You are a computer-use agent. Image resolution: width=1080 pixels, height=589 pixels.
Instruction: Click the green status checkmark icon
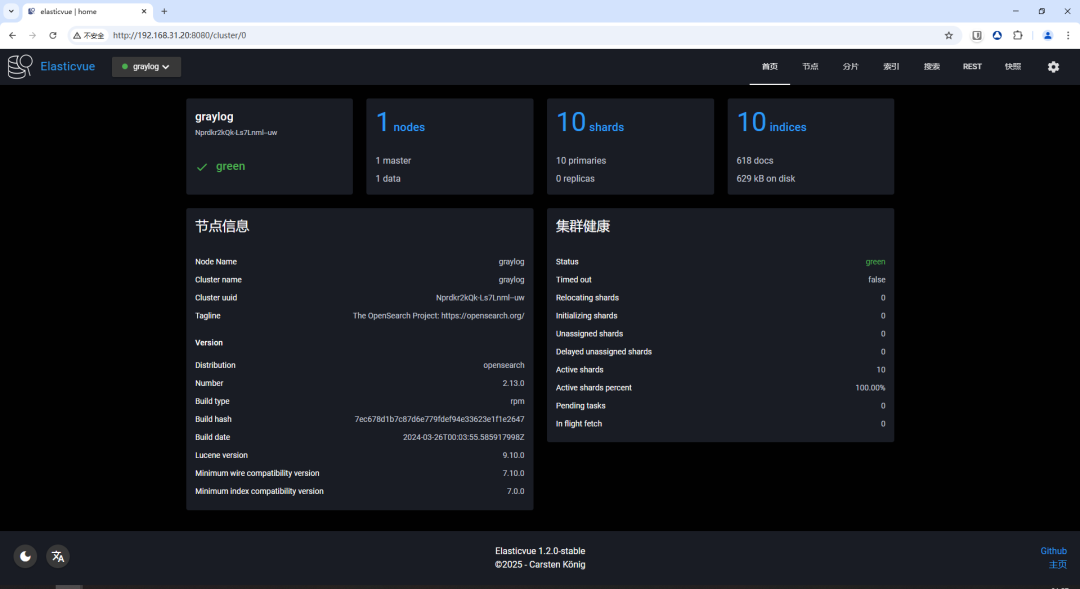[202, 167]
